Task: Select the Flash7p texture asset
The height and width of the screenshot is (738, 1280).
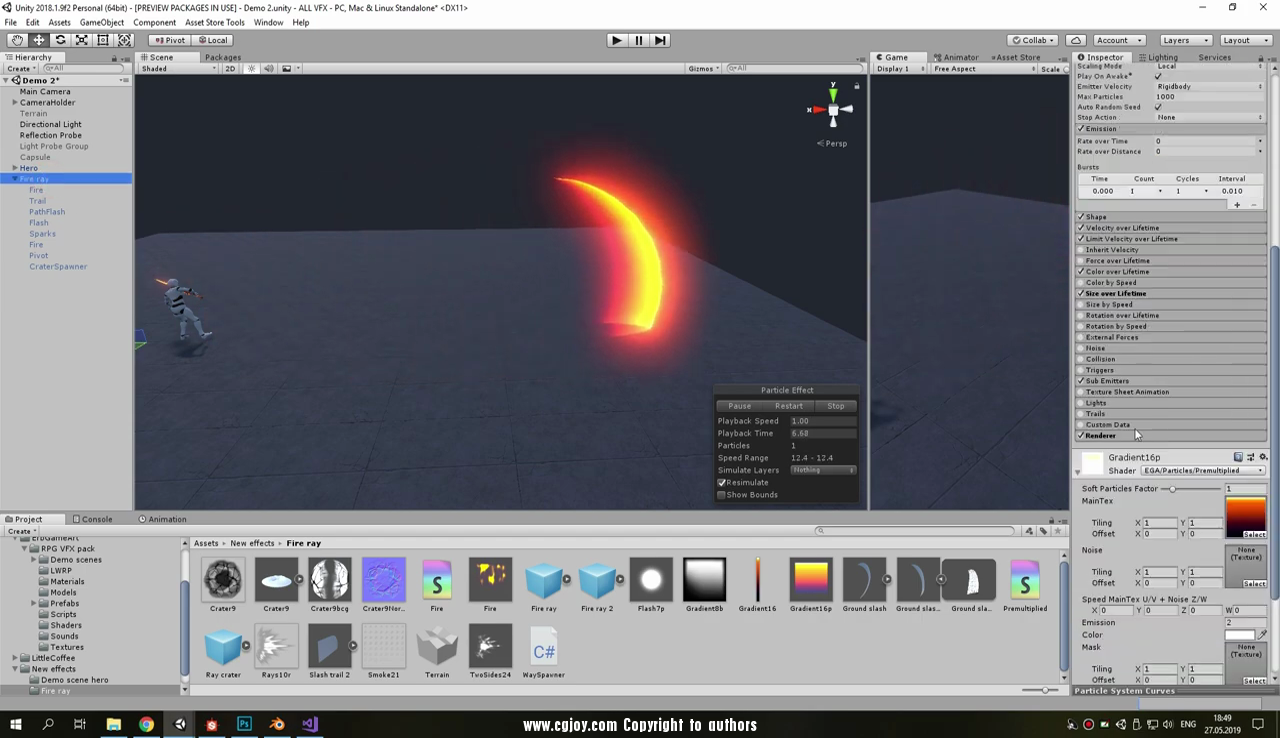Action: [651, 586]
